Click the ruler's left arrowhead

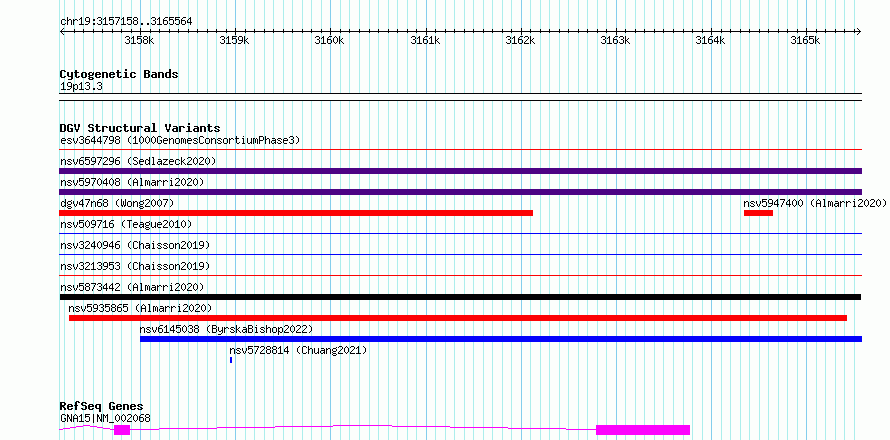coord(62,31)
